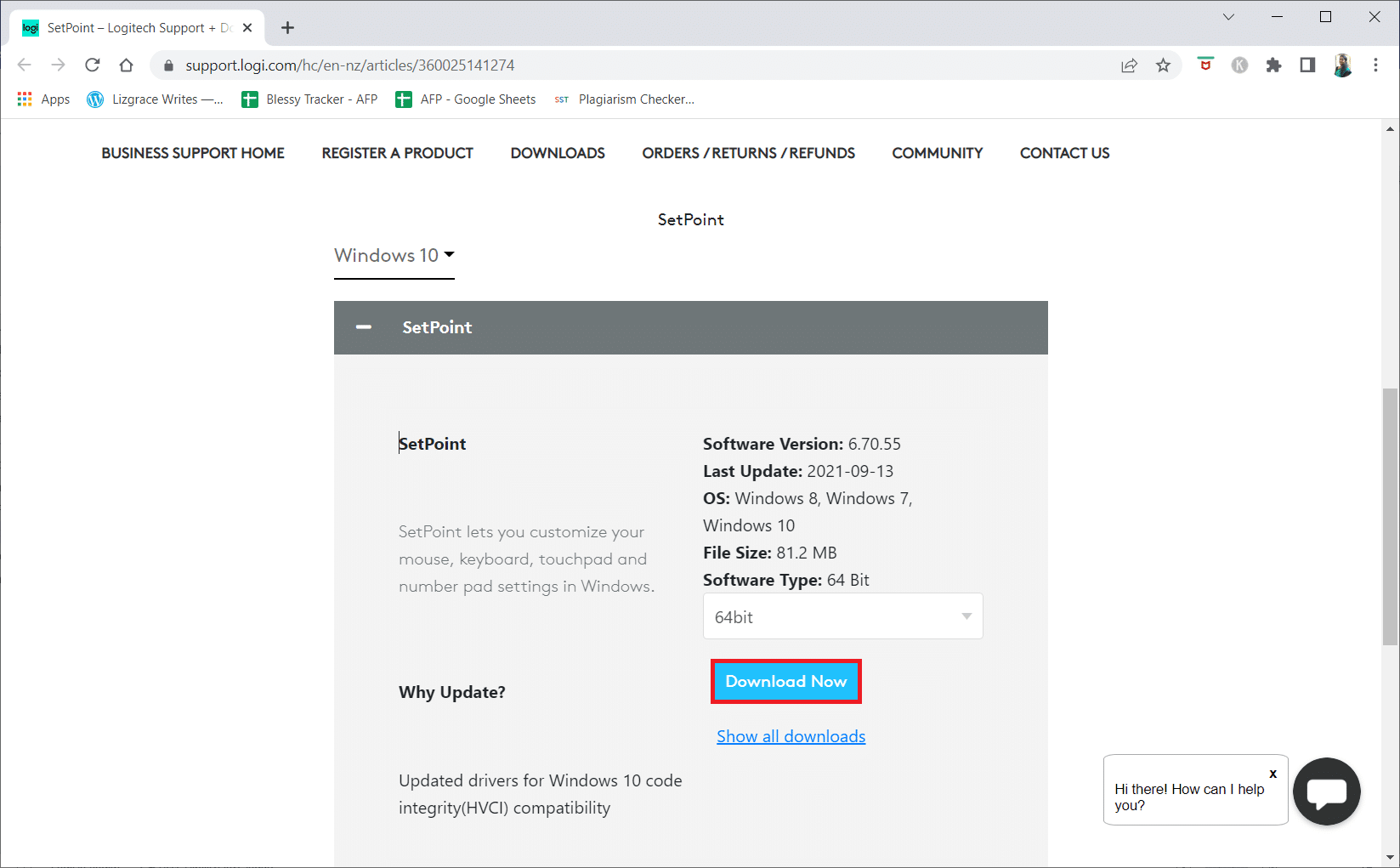The height and width of the screenshot is (868, 1400).
Task: Close the SetPoint Logitech Support tab
Action: coord(247,28)
